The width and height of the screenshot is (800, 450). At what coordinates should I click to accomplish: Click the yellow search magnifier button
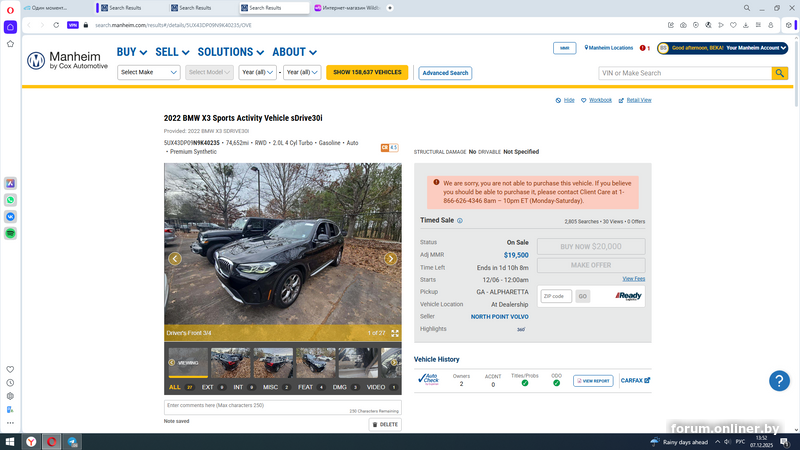[780, 73]
